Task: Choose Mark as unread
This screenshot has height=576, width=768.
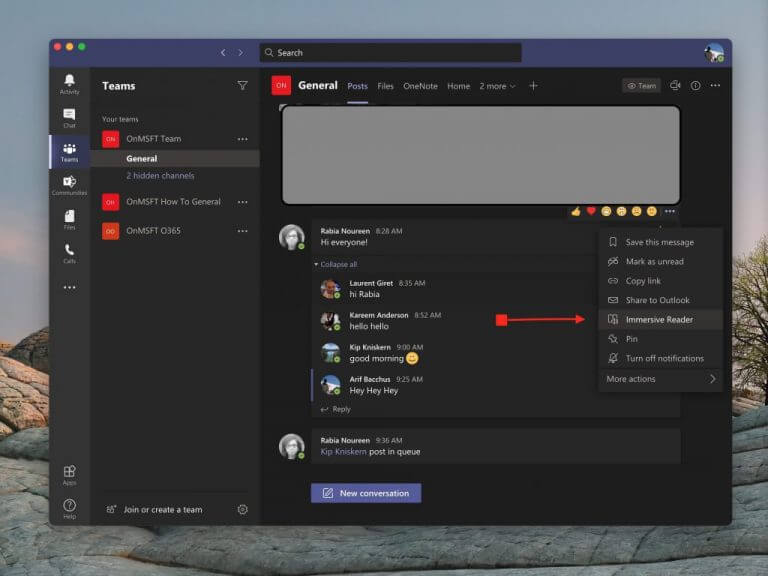Action: [x=660, y=262]
